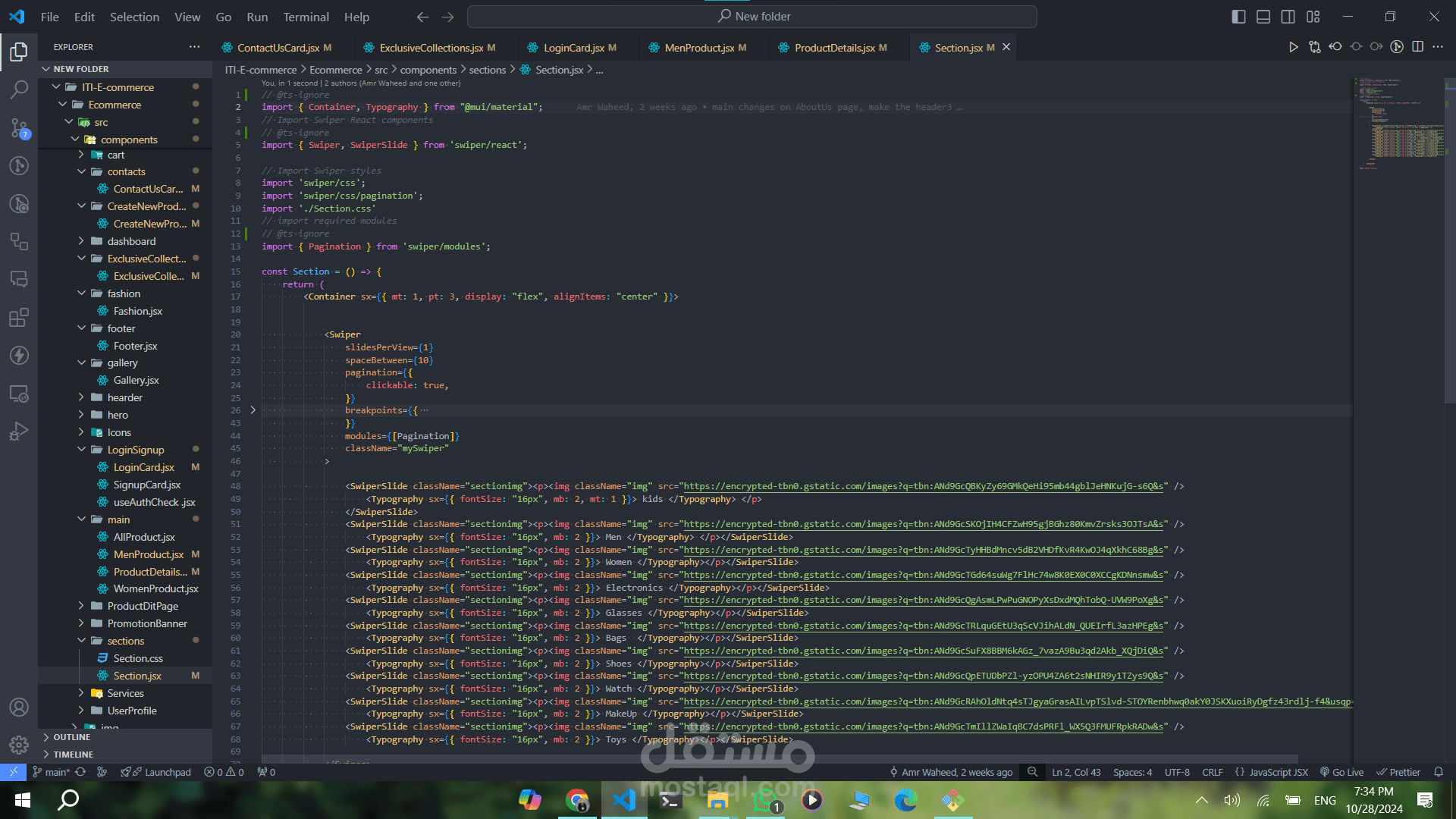Click Go Live in status bar
This screenshot has width=1456, height=819.
tap(1341, 772)
